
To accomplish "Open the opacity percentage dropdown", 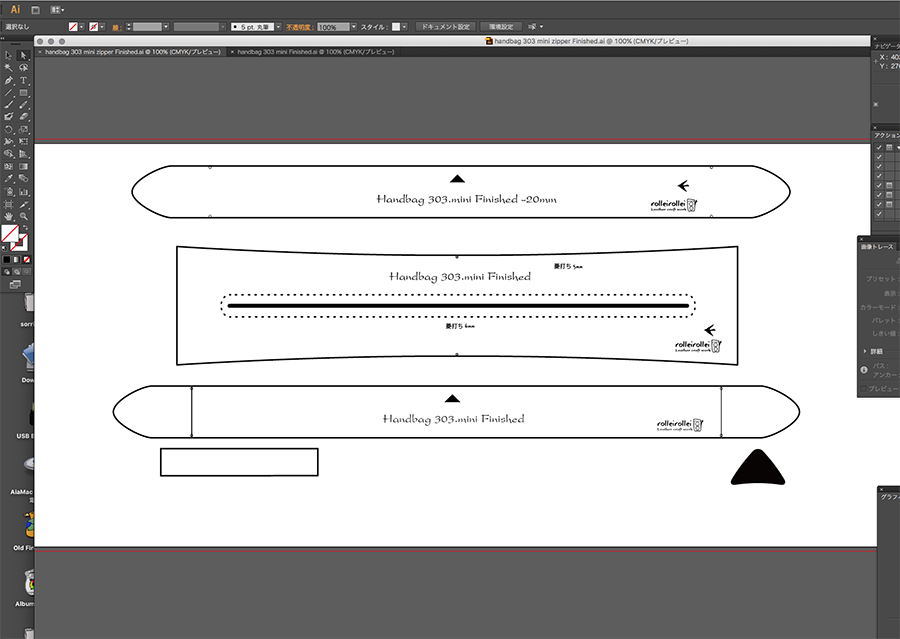I will (x=353, y=26).
